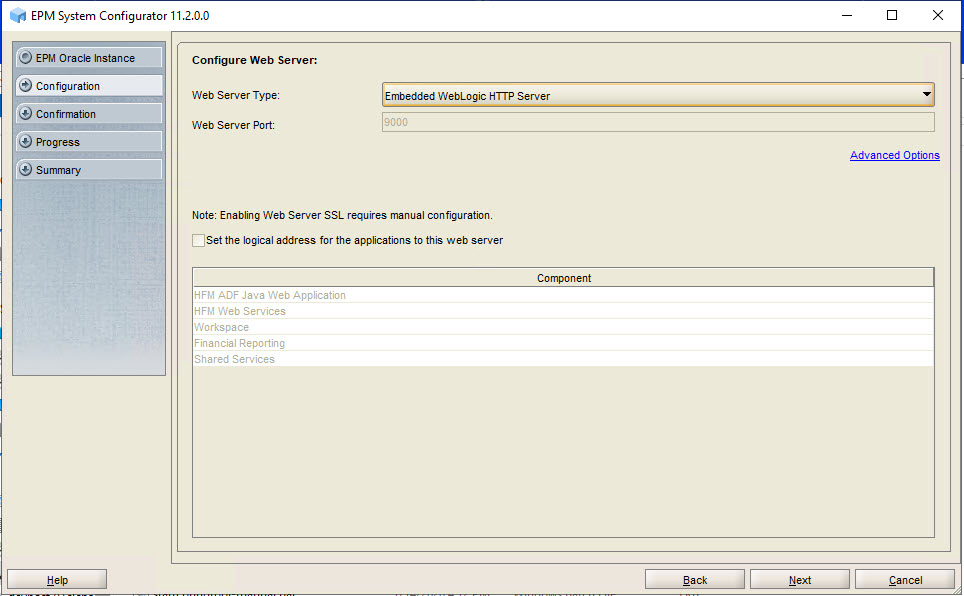Open the Web Server Type combo box

tap(658, 95)
